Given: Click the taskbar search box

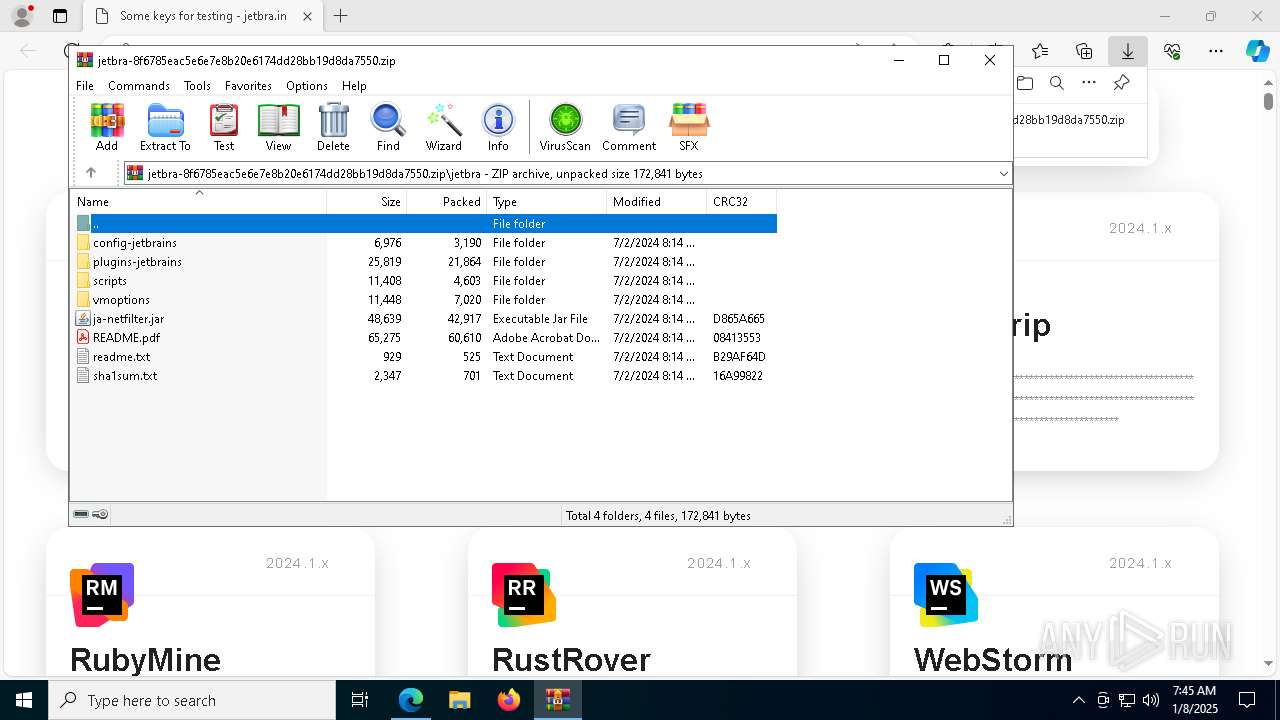Looking at the screenshot, I should 192,700.
